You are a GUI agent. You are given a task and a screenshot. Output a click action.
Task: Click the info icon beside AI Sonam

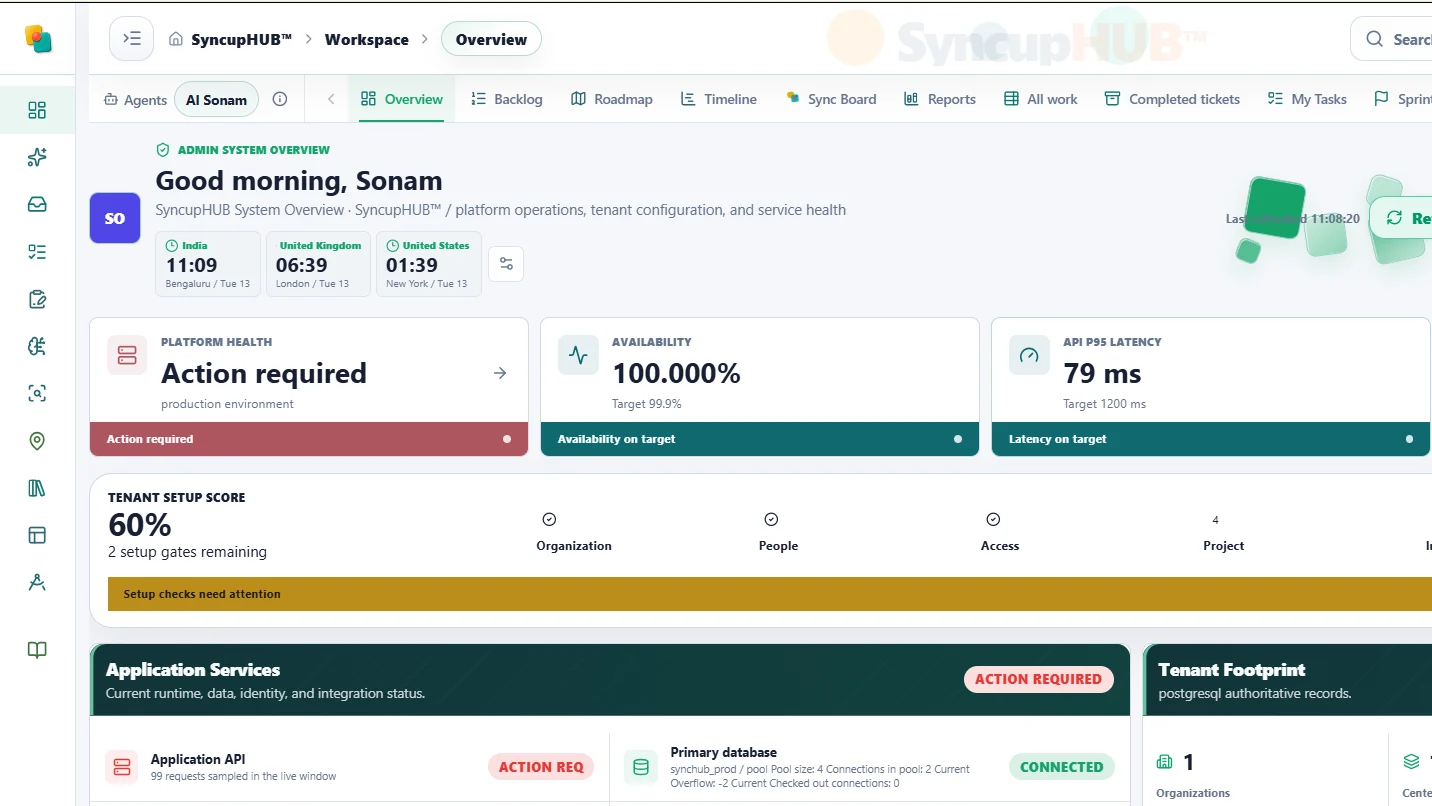point(280,99)
